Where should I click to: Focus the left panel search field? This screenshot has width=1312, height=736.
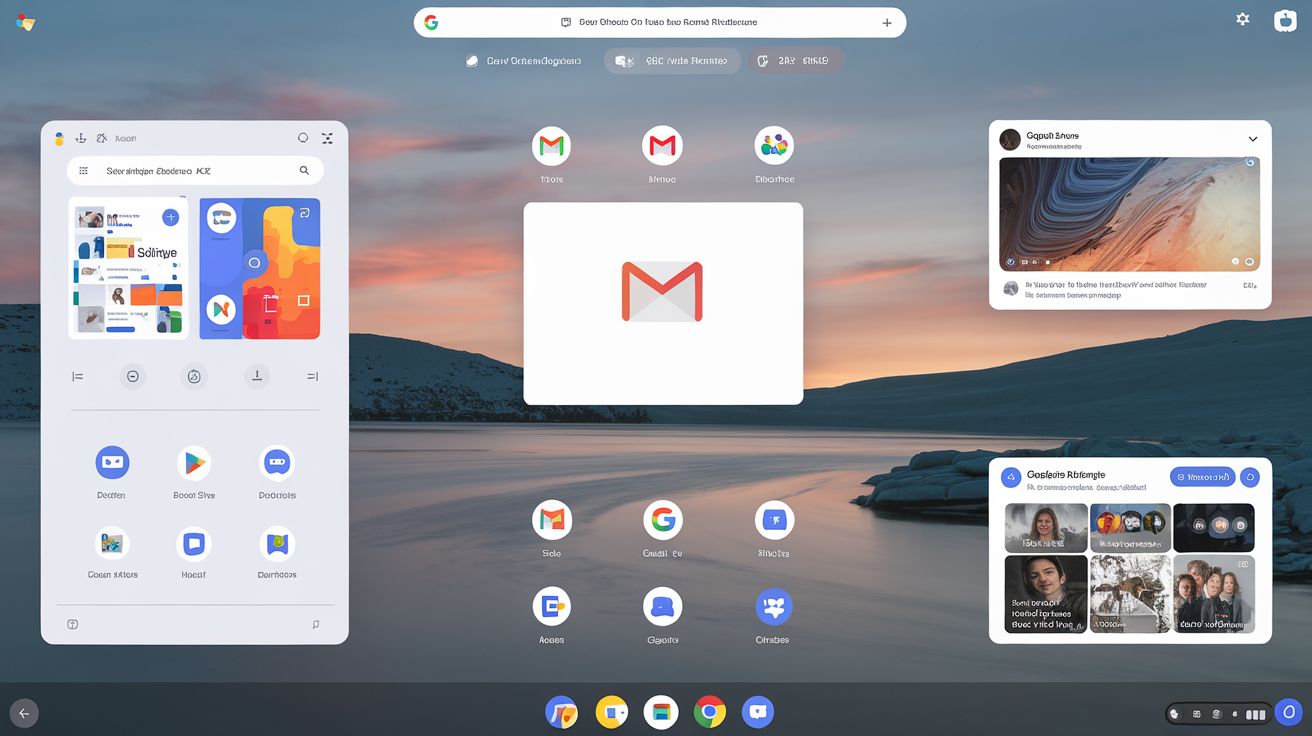click(195, 171)
